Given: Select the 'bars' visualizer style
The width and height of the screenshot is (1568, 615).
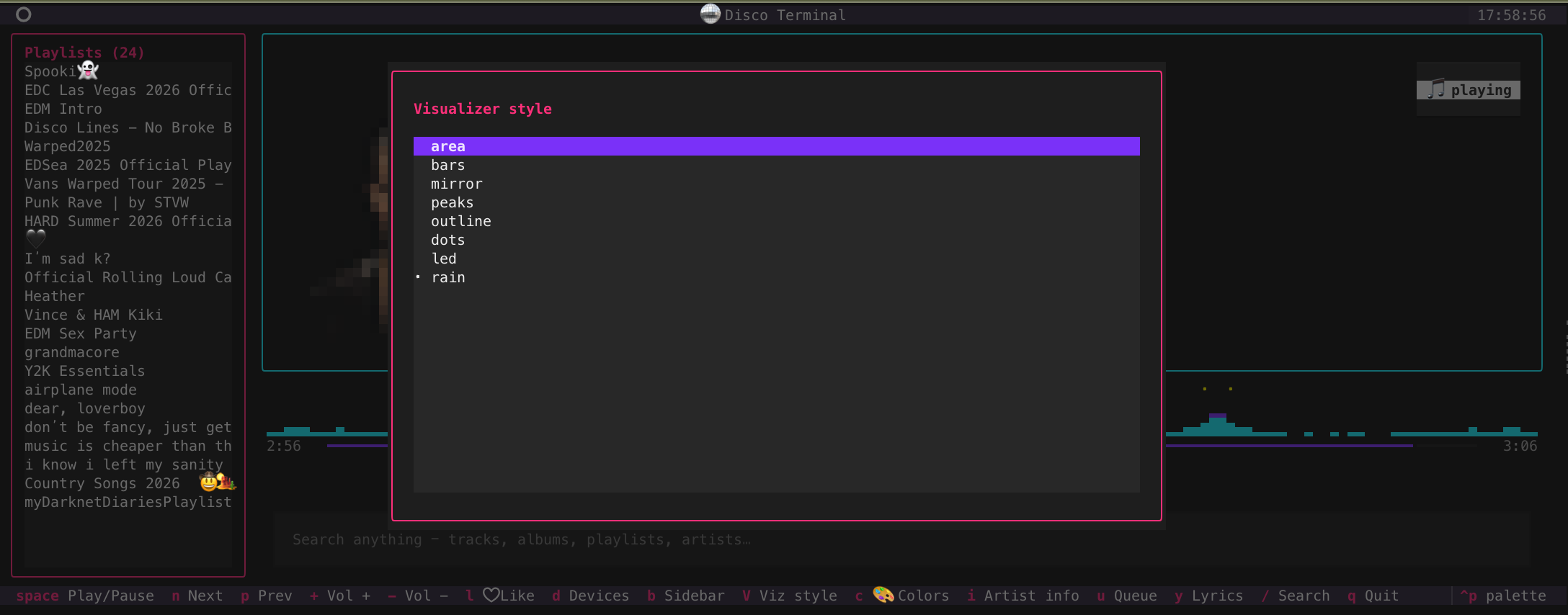Looking at the screenshot, I should pos(776,165).
